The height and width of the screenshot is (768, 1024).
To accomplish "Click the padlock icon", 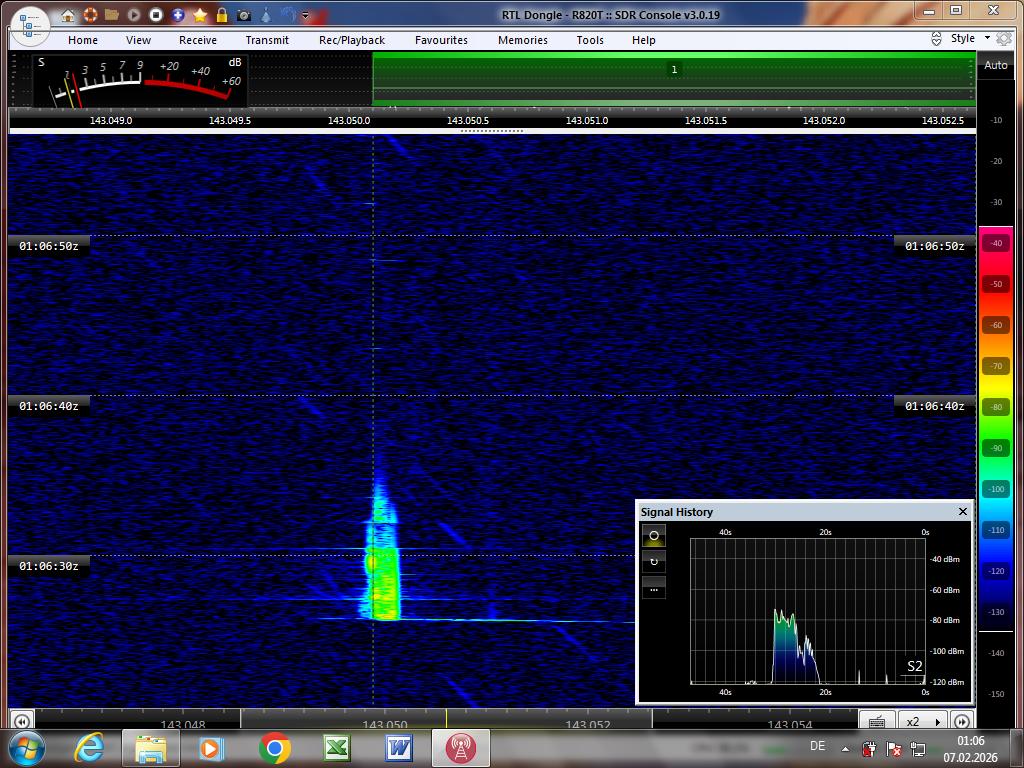I will pos(222,15).
